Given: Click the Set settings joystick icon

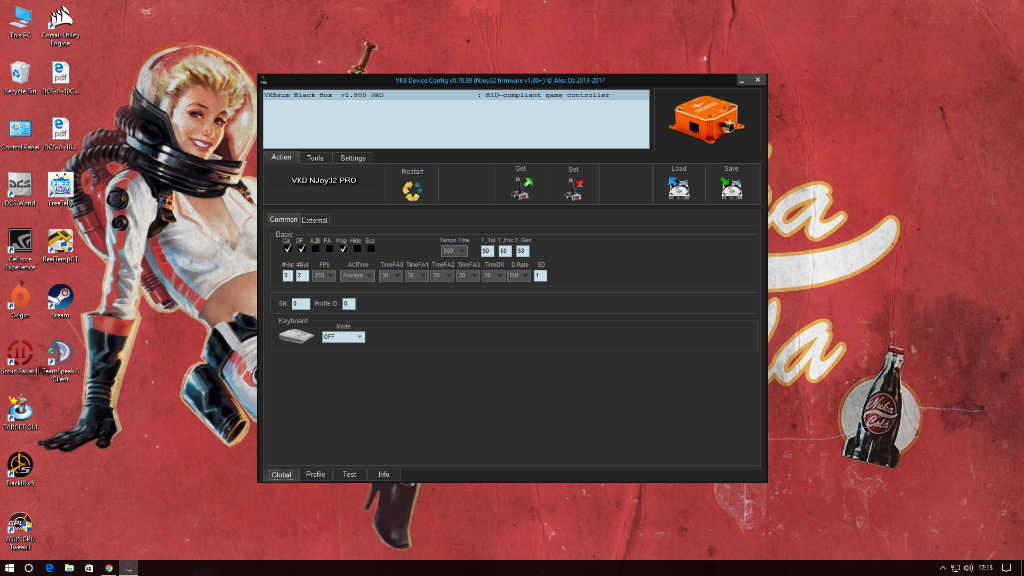Looking at the screenshot, I should [x=573, y=189].
